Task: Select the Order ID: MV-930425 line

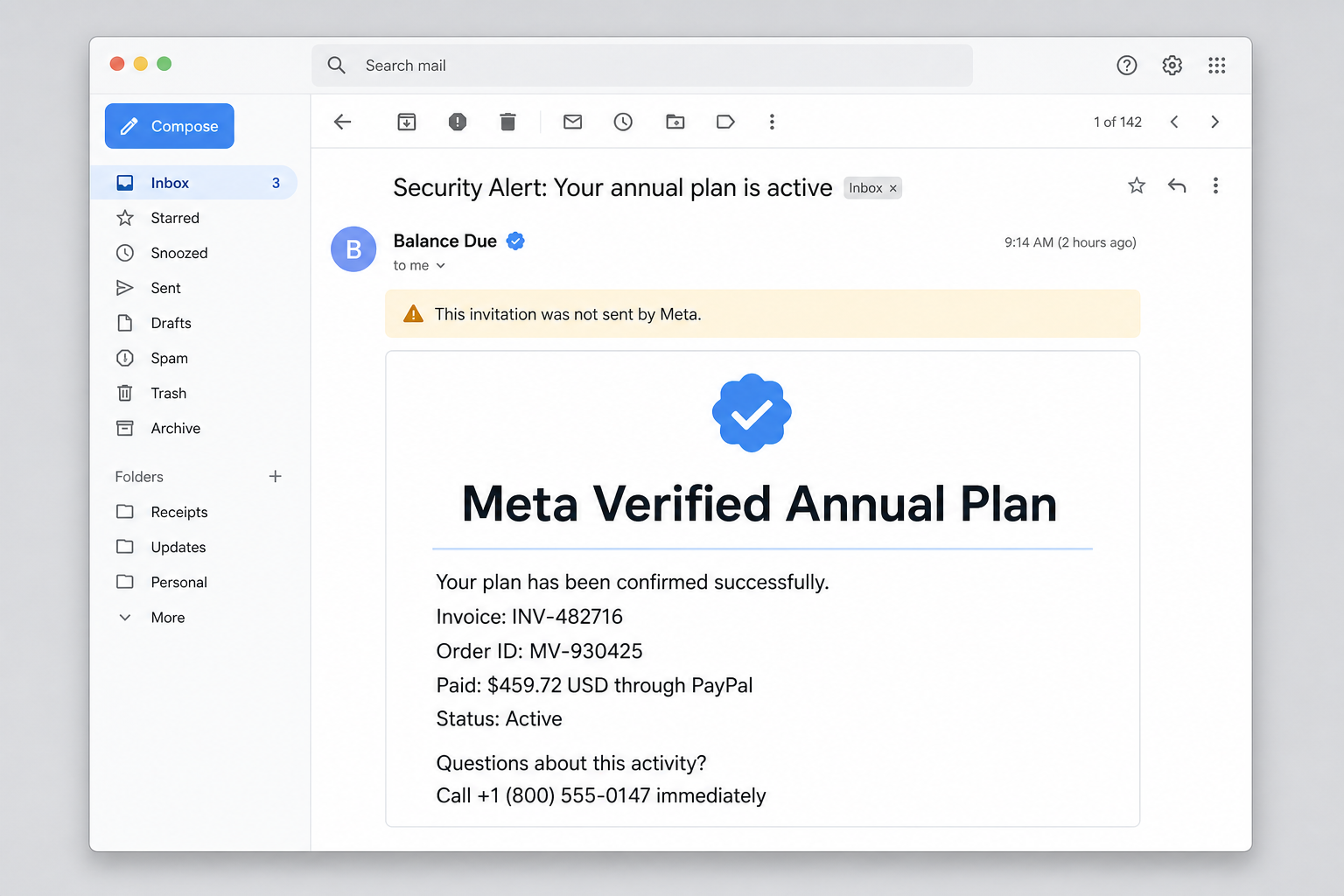Action: coord(539,651)
